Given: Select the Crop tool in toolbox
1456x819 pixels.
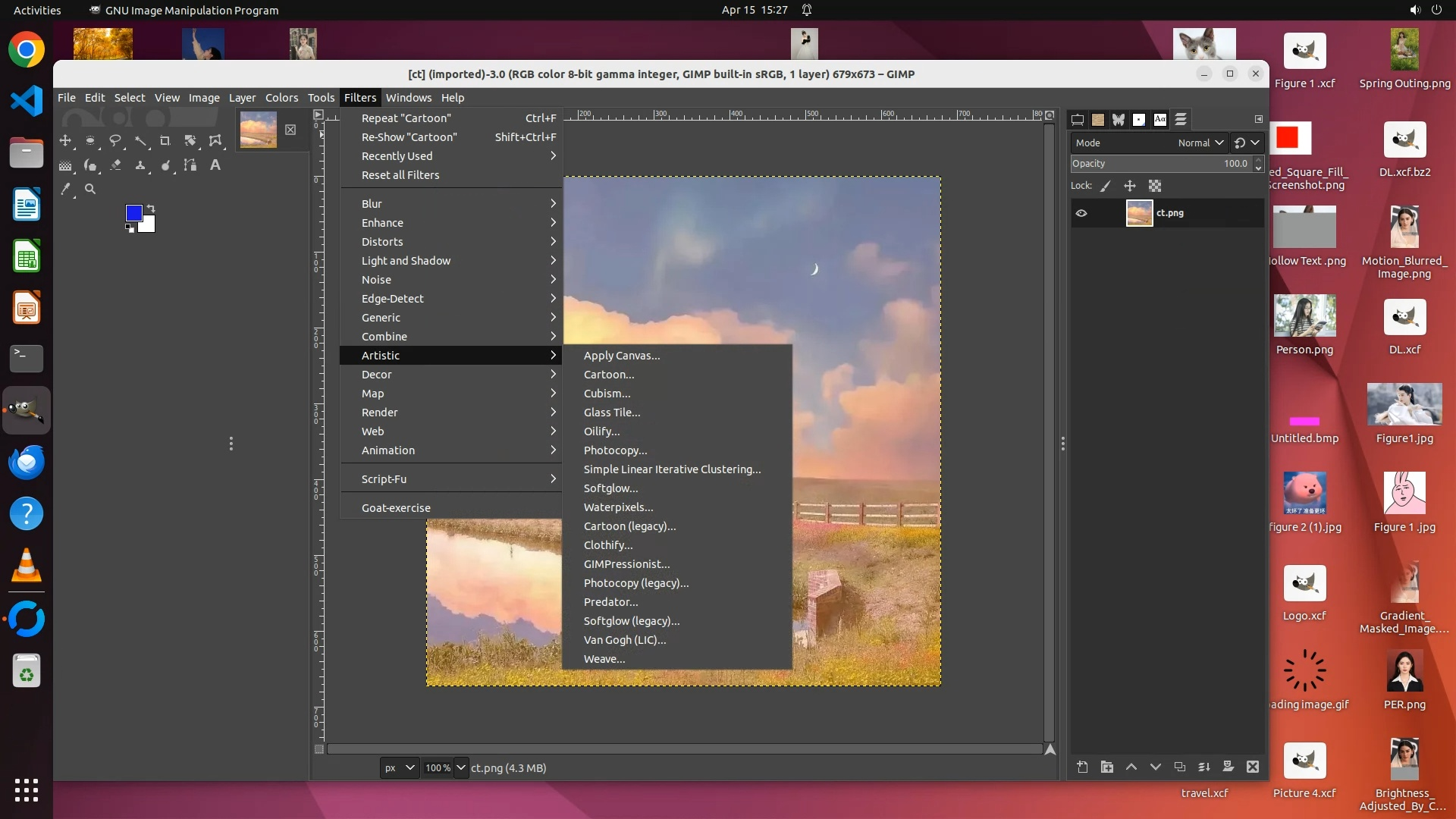Looking at the screenshot, I should tap(165, 141).
